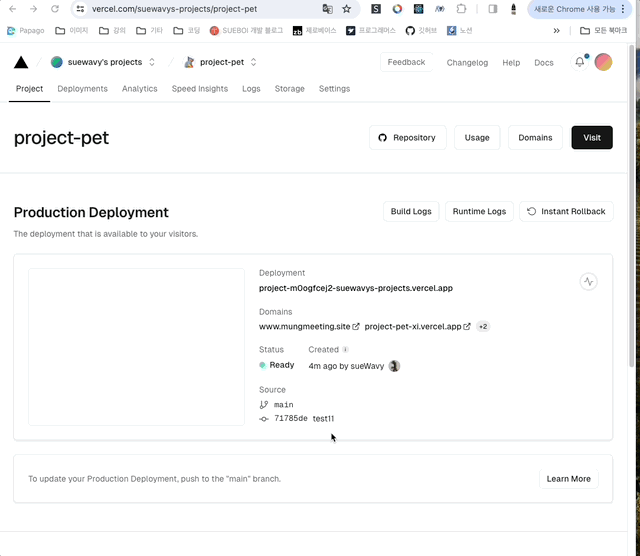Click the browser forward arrow
Viewport: 640px width, 556px height.
point(33,9)
